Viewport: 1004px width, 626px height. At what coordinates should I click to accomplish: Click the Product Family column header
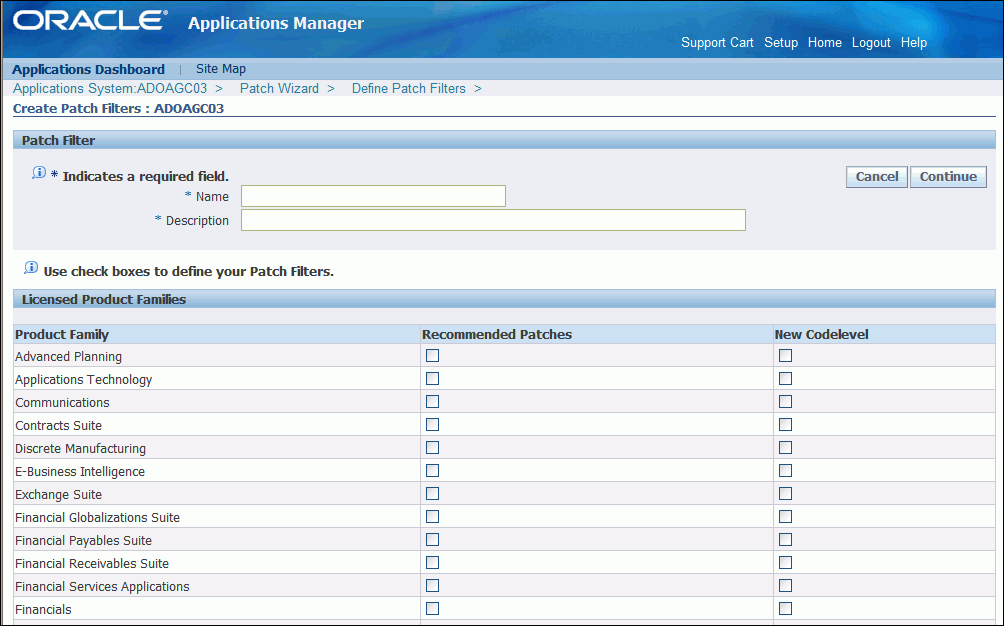[62, 335]
